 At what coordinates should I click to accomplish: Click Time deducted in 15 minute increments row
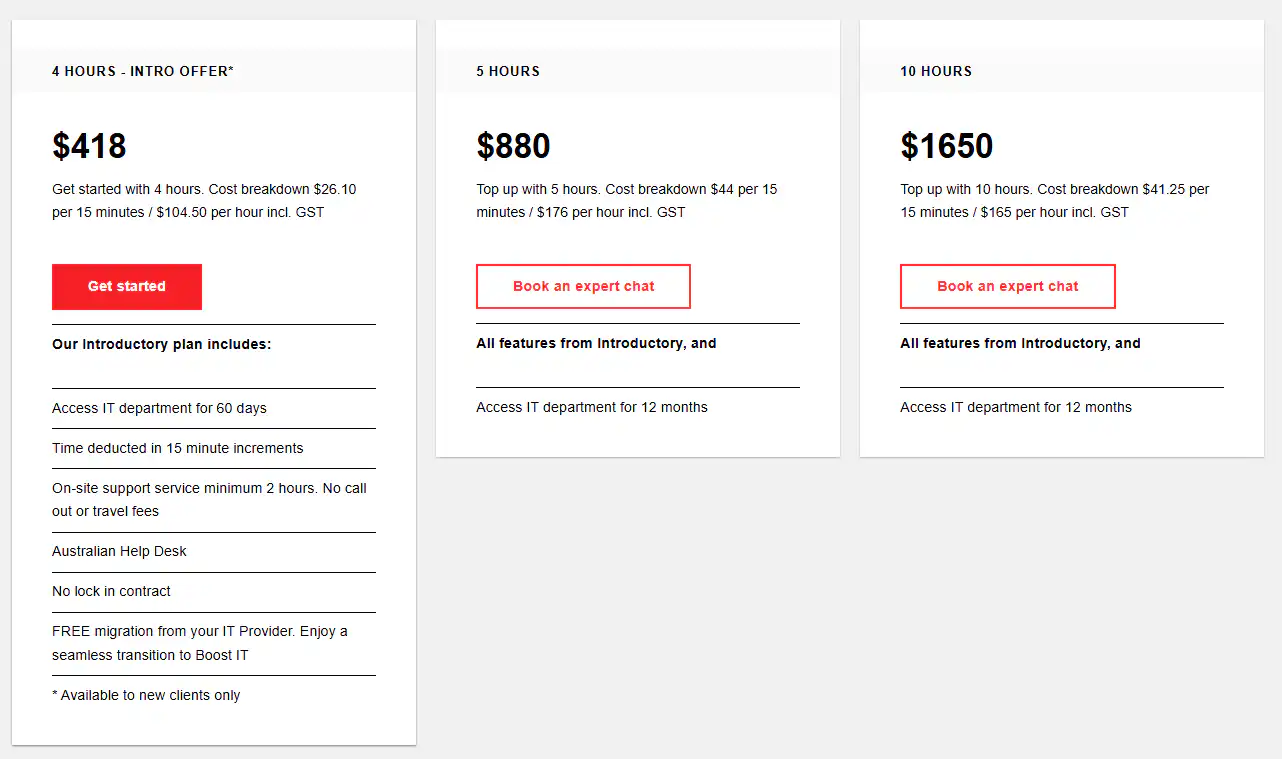click(177, 448)
